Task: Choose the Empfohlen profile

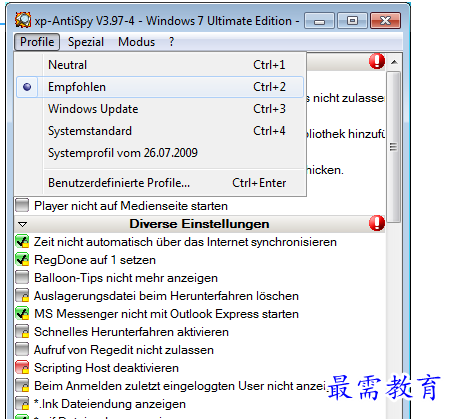Action: [x=160, y=87]
